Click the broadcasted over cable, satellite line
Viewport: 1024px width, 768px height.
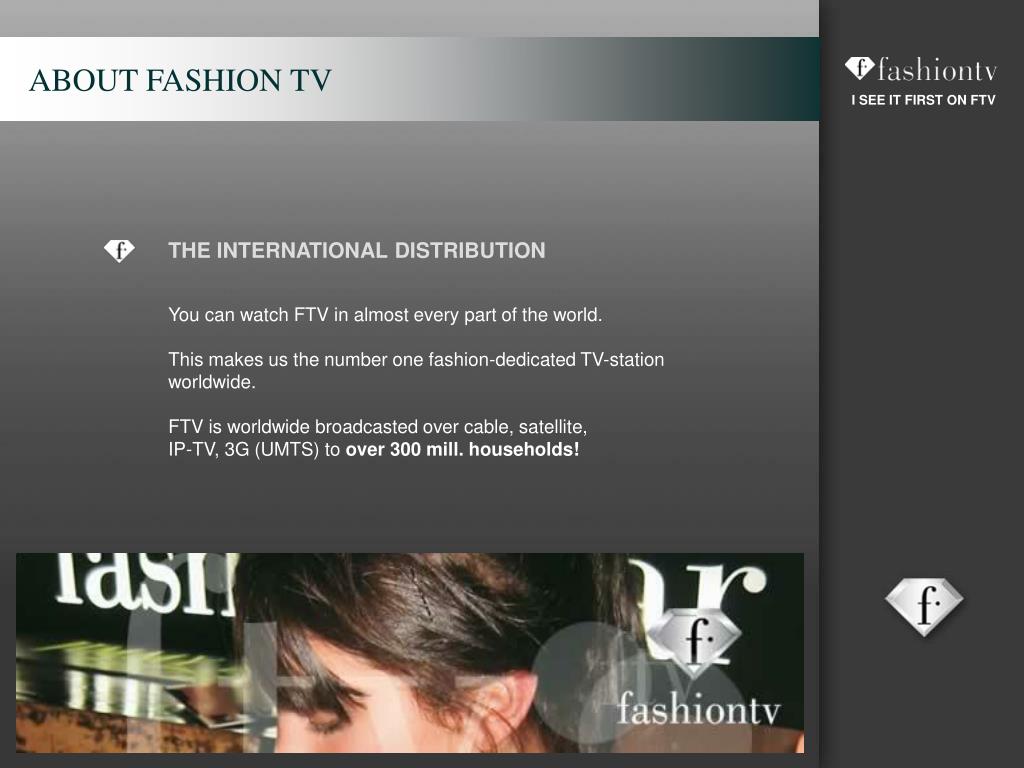pos(377,427)
